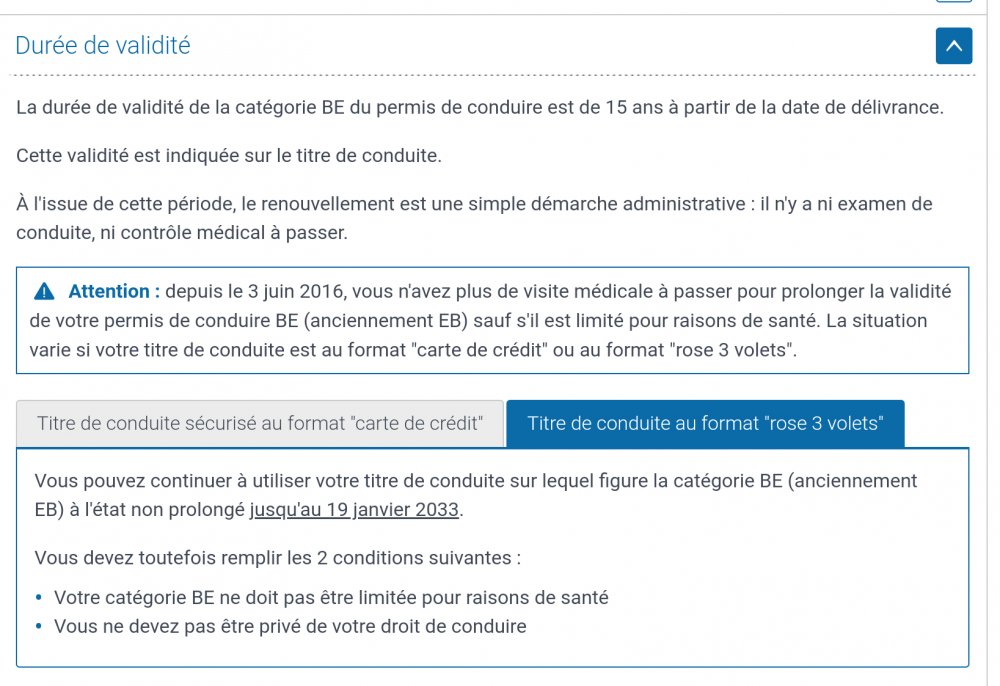Click the bullet about "raisons de santé"

[x=331, y=597]
